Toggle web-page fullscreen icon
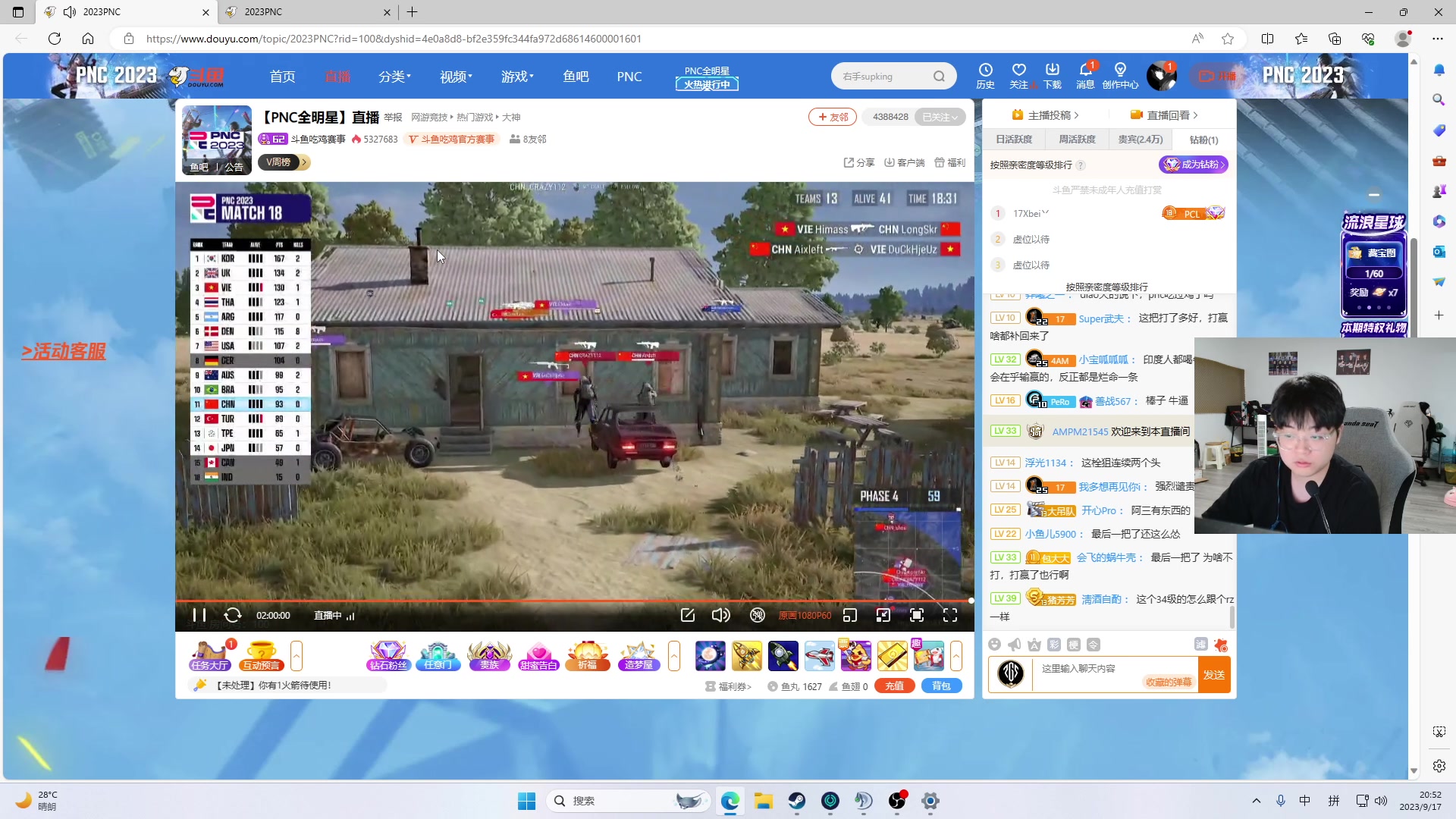 pos(917,615)
